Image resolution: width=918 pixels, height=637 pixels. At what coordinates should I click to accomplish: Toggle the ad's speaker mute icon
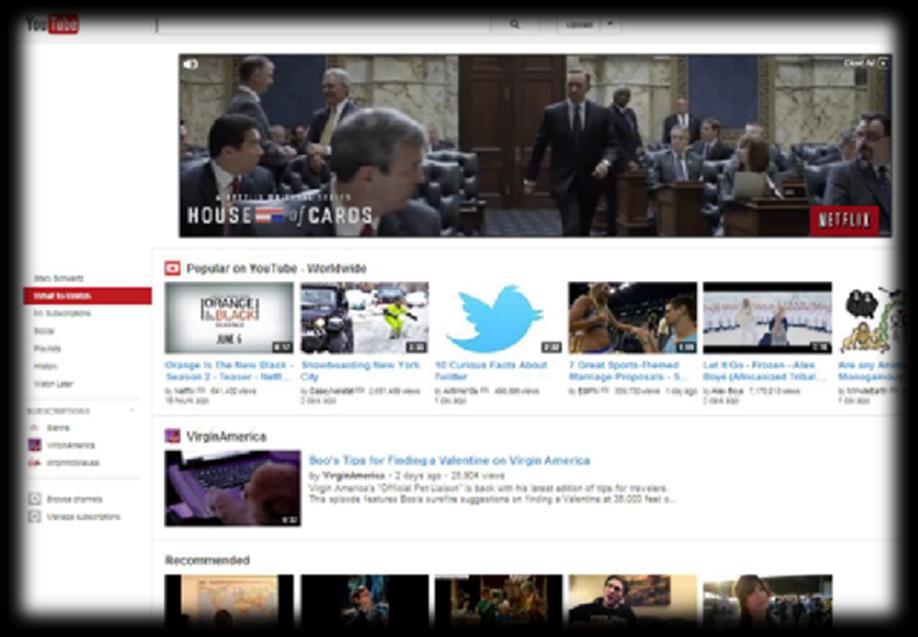[190, 64]
